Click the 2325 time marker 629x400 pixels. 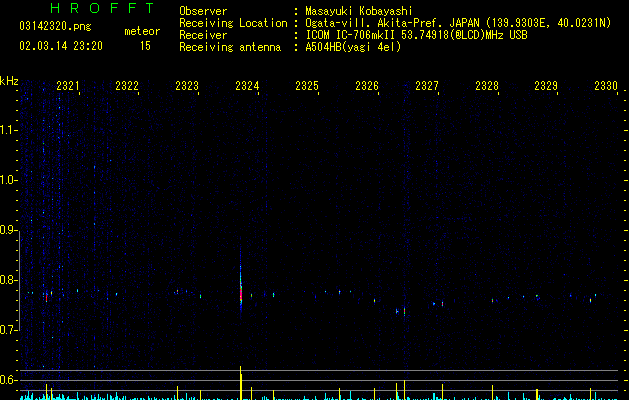click(307, 86)
